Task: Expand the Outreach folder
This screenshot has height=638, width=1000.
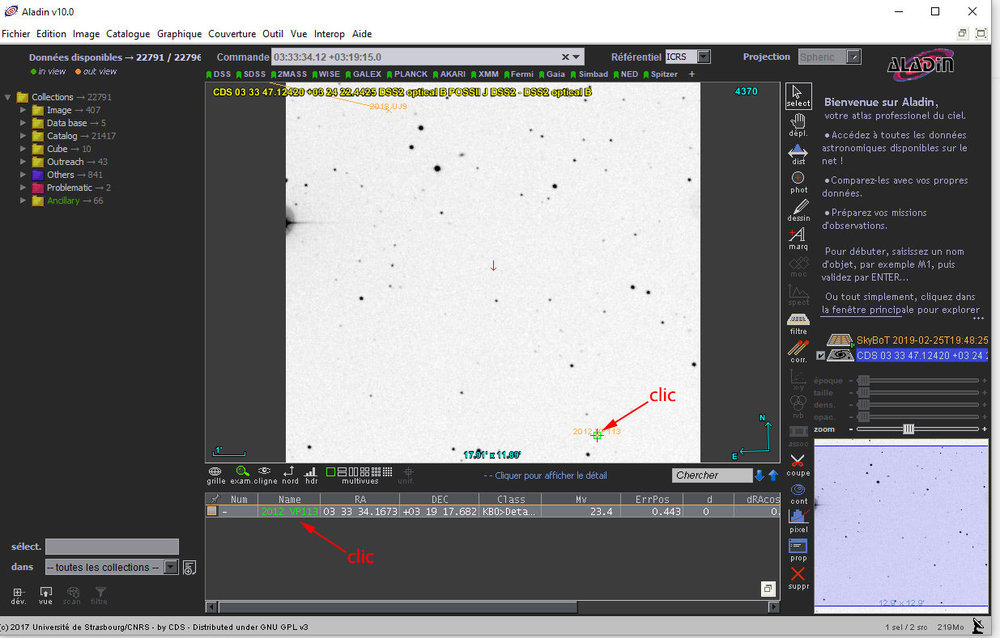Action: point(23,161)
